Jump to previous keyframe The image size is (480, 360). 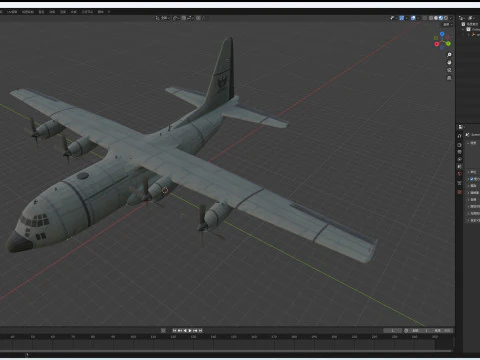point(179,330)
